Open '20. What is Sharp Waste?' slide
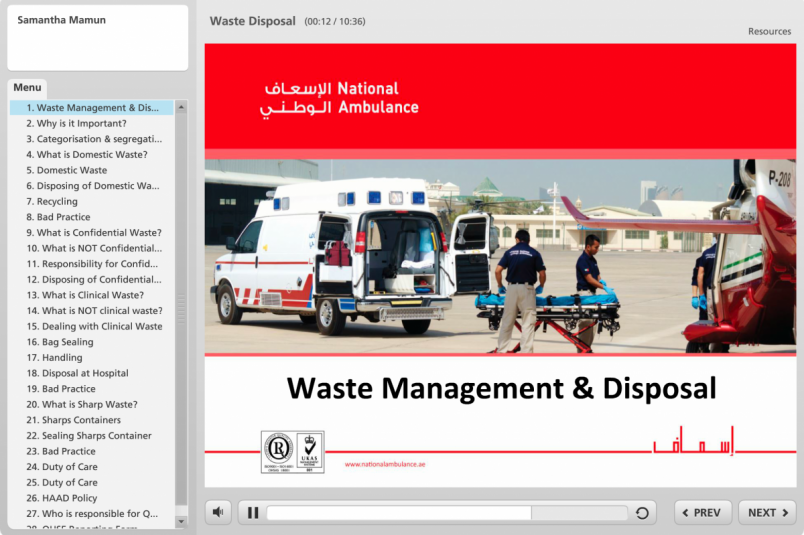The image size is (804, 535). coord(82,405)
